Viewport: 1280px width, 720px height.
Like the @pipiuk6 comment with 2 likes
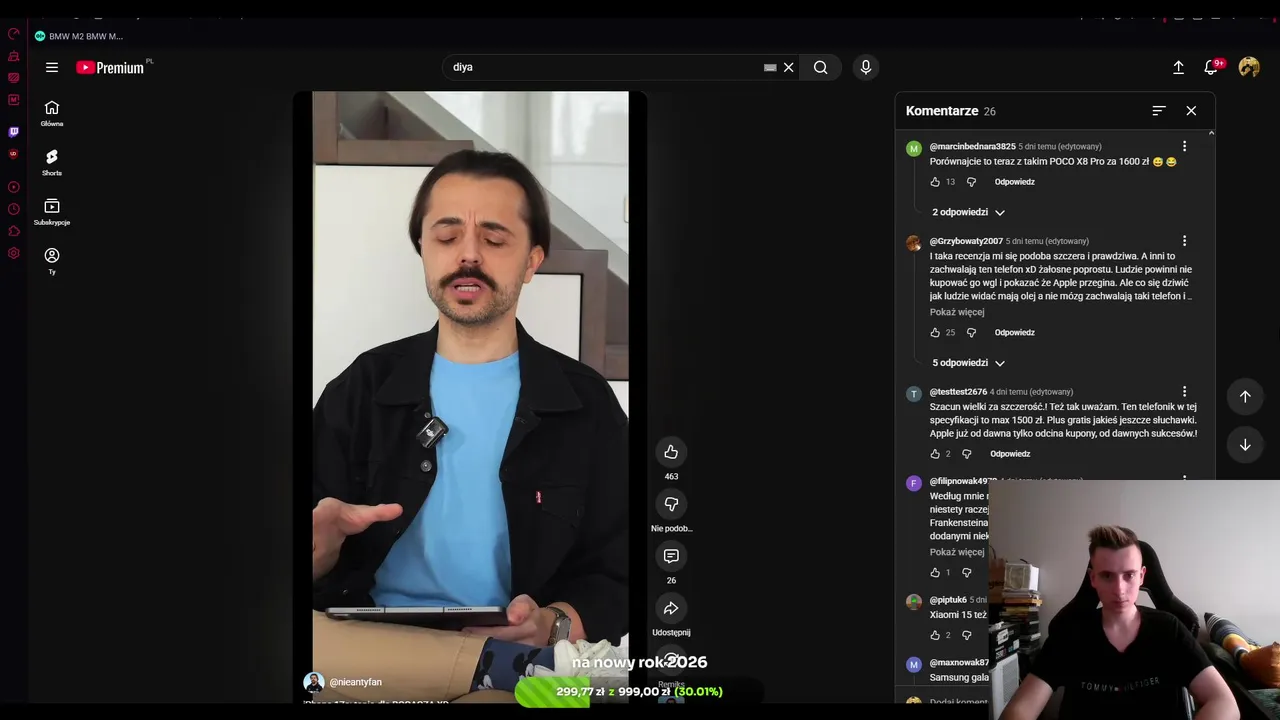coord(935,635)
